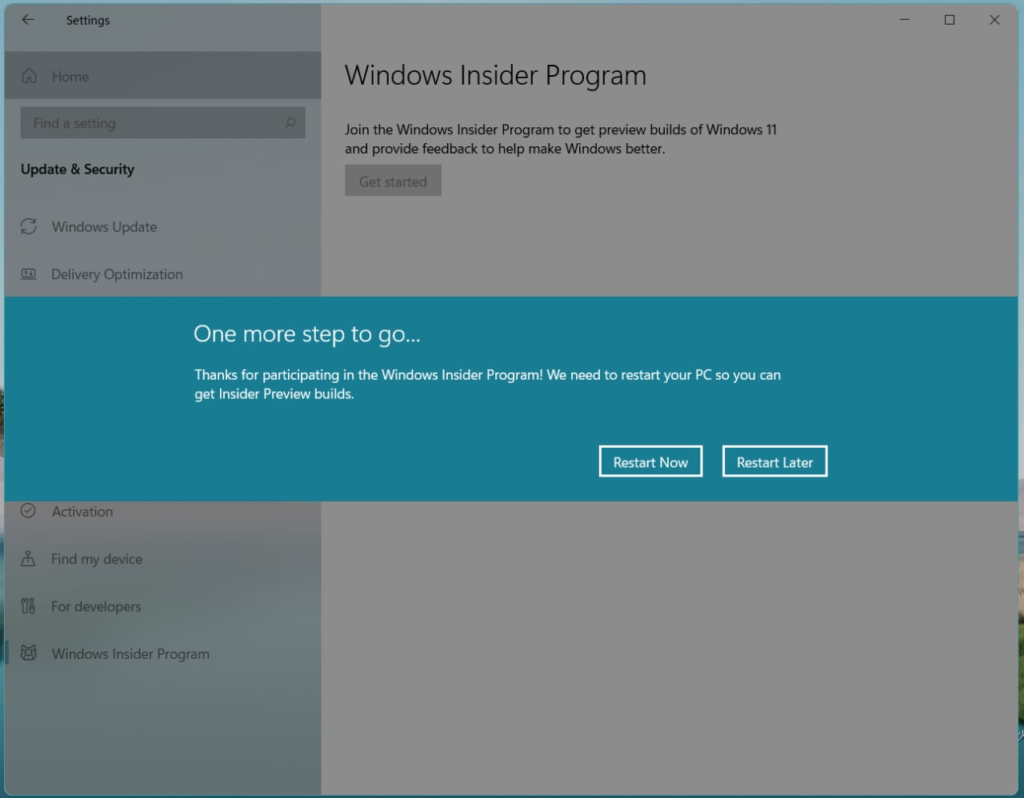
Task: Click the For developers tools icon
Action: (28, 606)
